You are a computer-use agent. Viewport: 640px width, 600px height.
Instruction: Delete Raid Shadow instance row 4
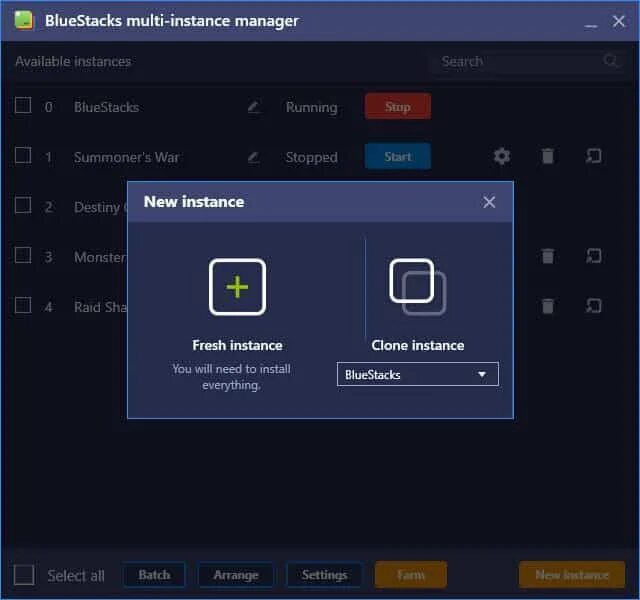coord(548,306)
